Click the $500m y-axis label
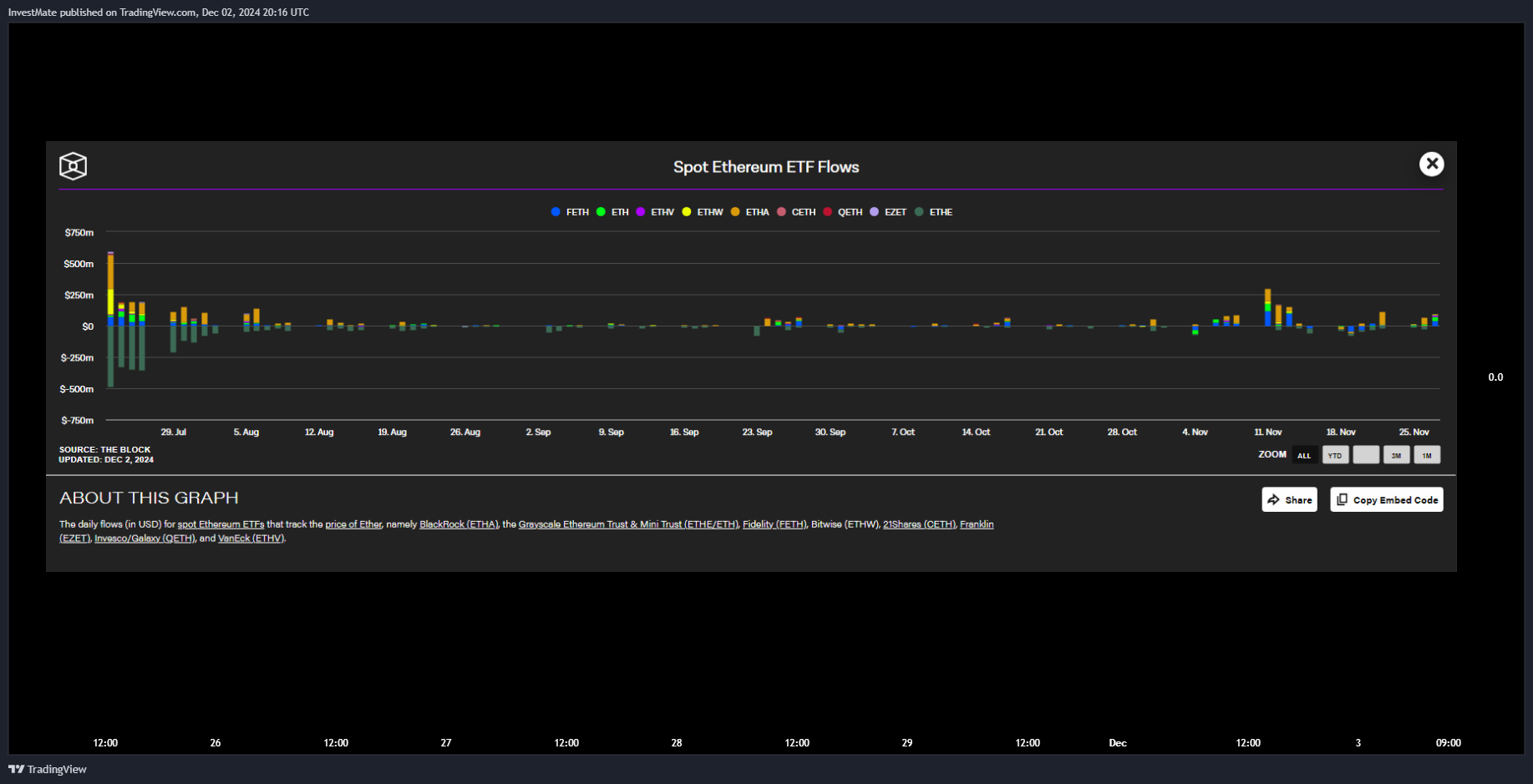The image size is (1533, 784). [79, 264]
